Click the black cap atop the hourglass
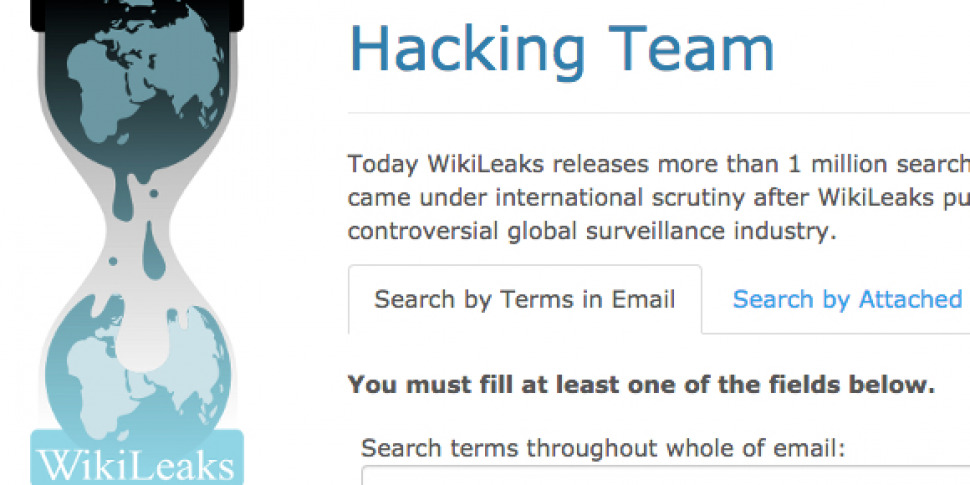 pos(137,15)
